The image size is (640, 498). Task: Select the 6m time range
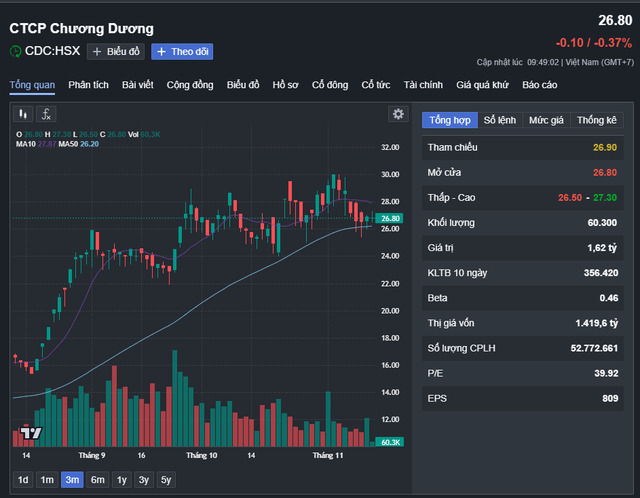coord(97,479)
